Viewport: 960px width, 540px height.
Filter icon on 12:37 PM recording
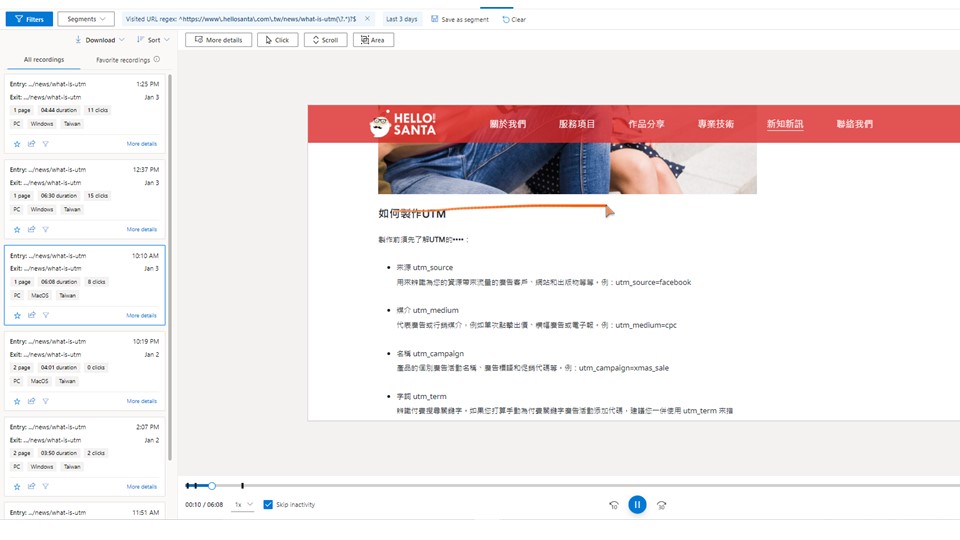45,230
